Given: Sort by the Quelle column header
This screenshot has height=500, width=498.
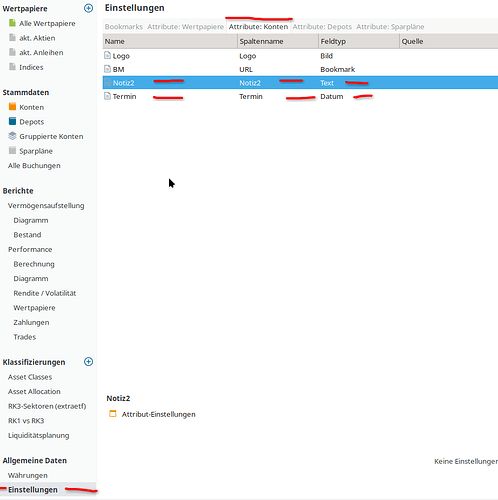Looking at the screenshot, I should (x=449, y=41).
